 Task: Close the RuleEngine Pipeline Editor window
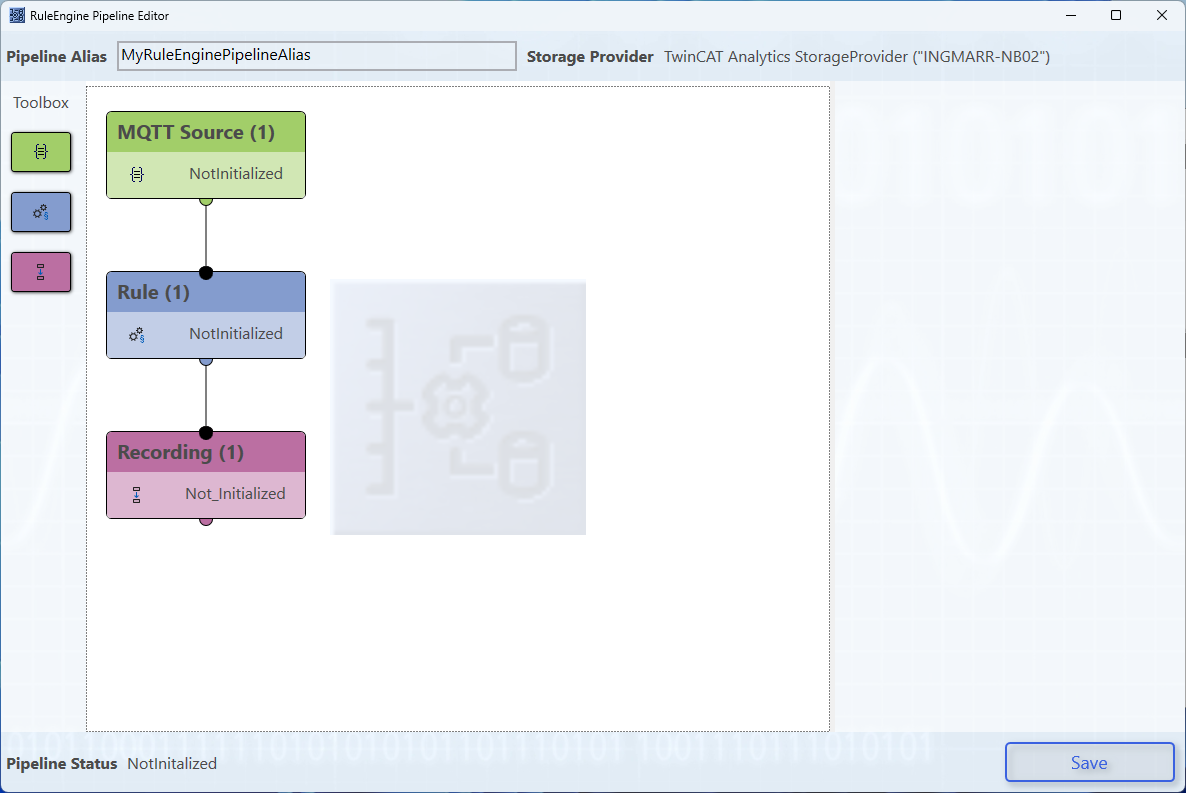click(x=1162, y=15)
